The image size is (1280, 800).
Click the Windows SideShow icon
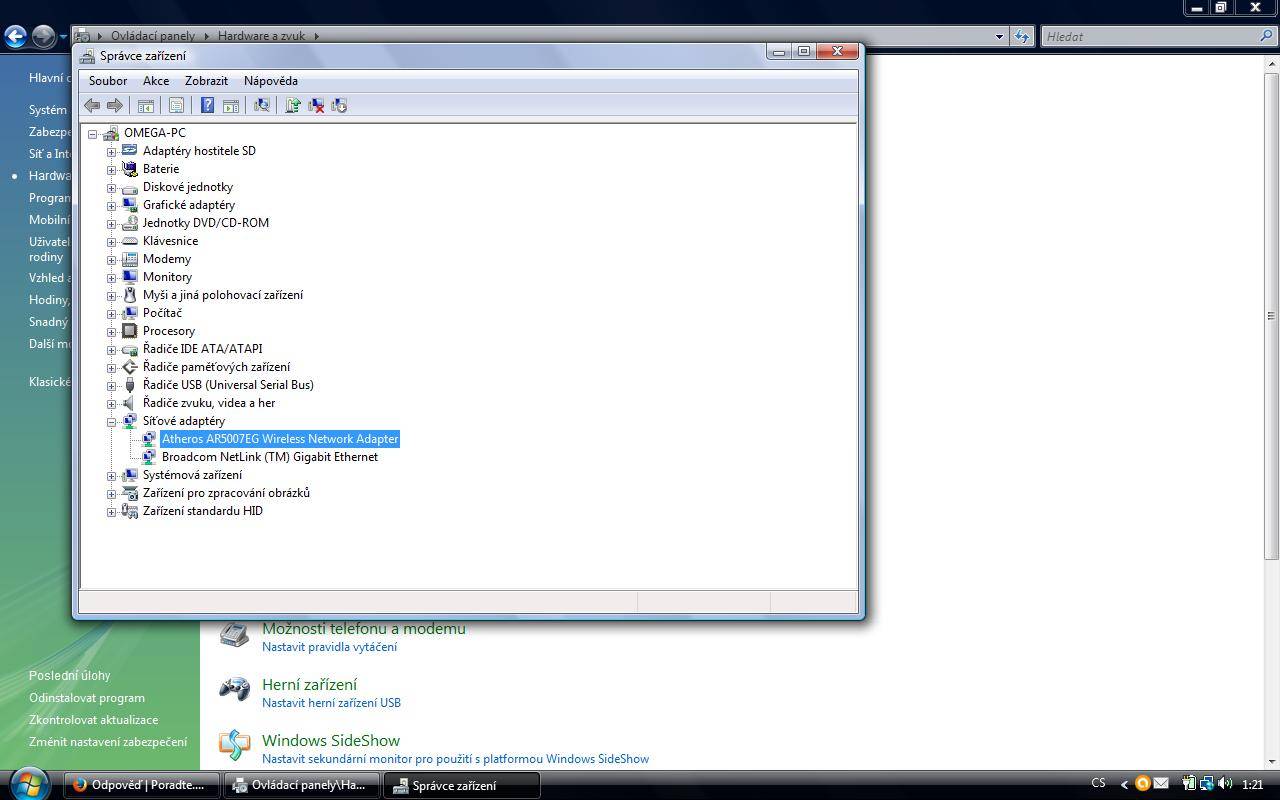tap(234, 746)
